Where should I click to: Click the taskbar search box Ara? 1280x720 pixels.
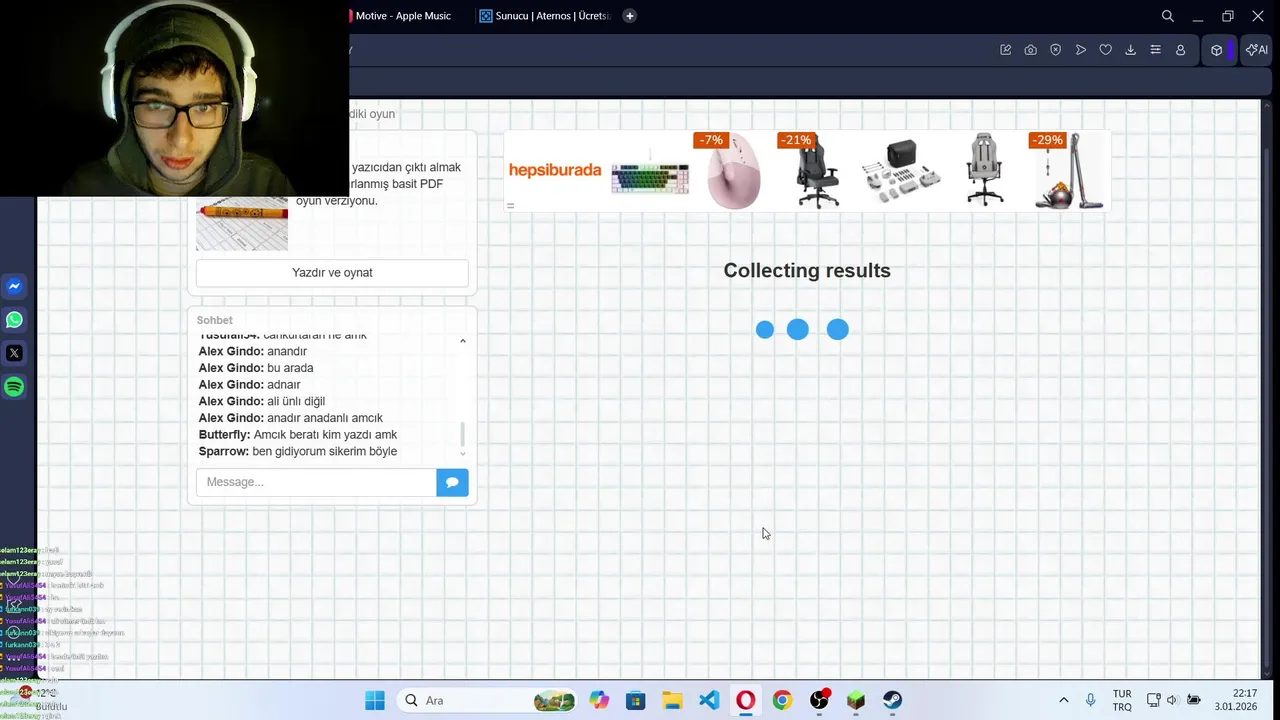[488, 700]
